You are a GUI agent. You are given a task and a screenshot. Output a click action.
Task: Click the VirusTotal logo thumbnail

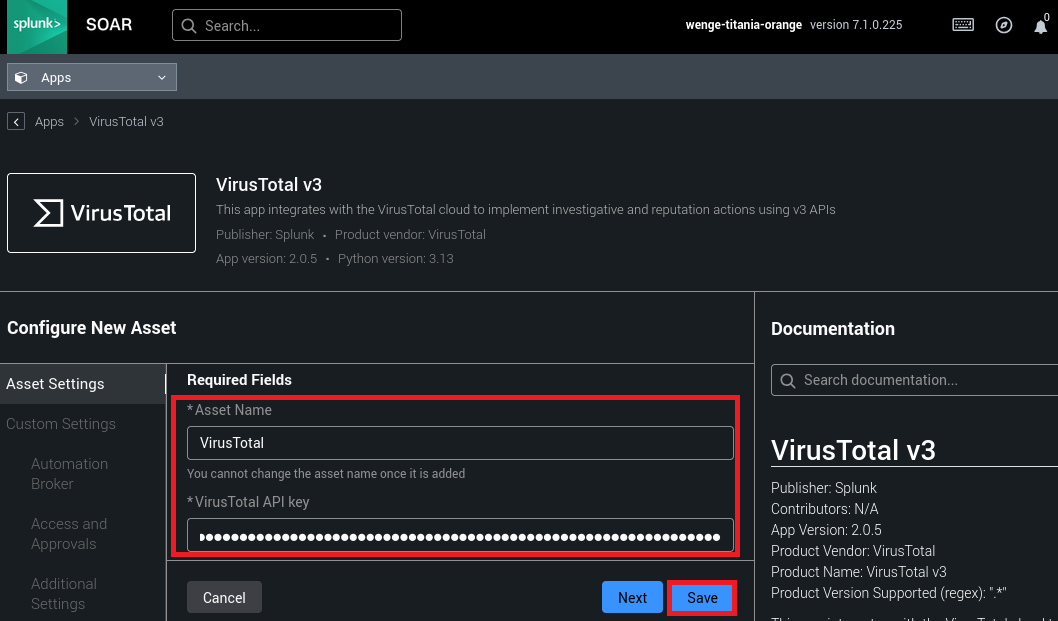(x=102, y=213)
